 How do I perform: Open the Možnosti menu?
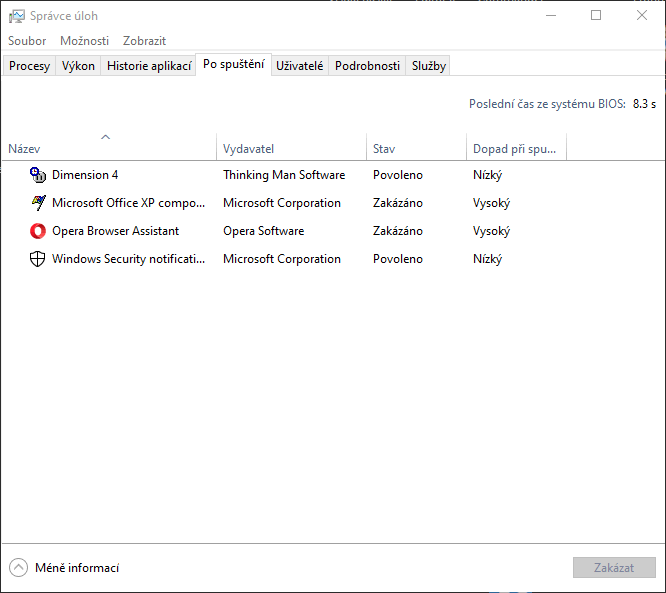[x=84, y=41]
